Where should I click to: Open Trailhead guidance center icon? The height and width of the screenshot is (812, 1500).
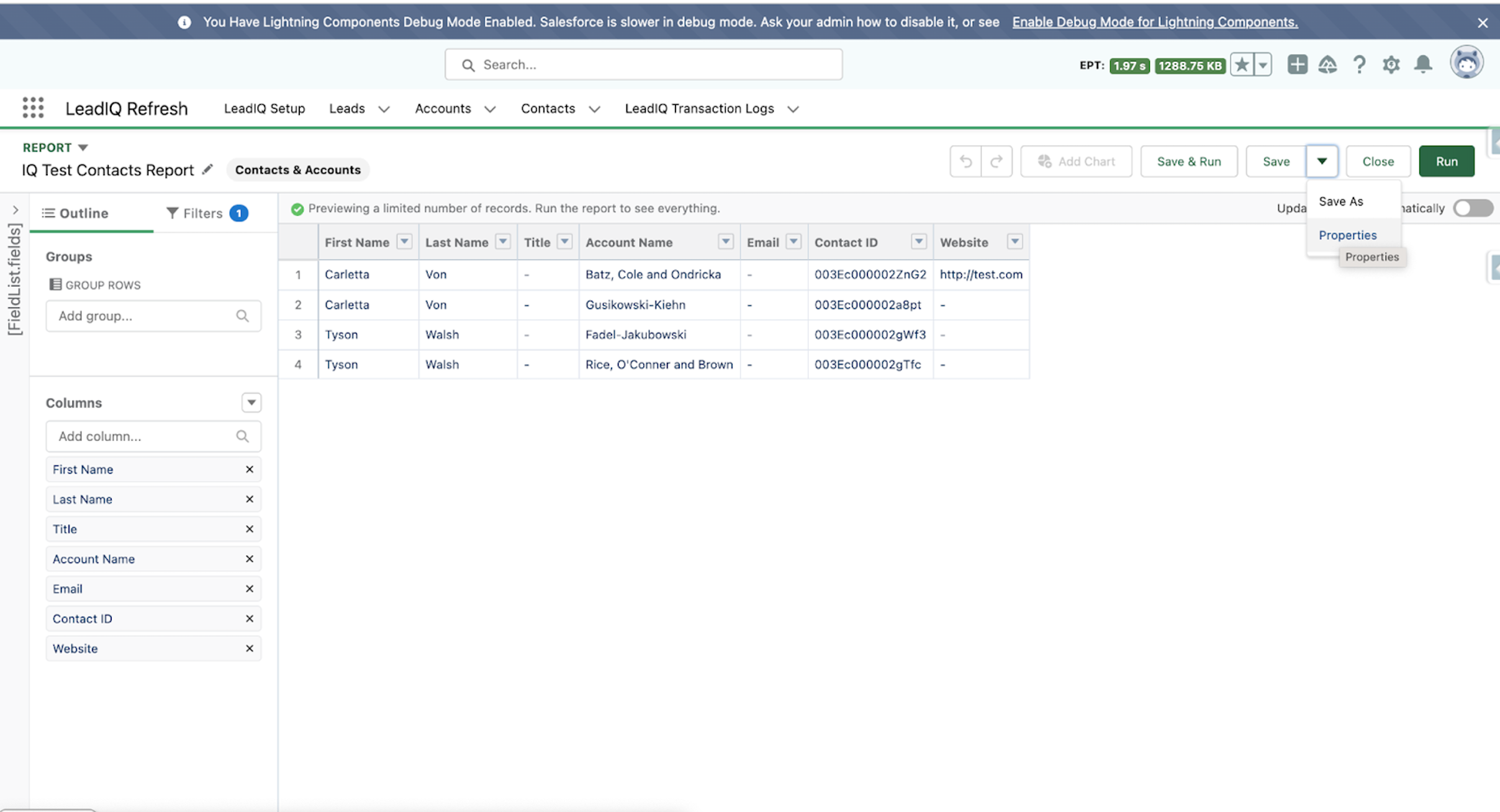(x=1327, y=65)
